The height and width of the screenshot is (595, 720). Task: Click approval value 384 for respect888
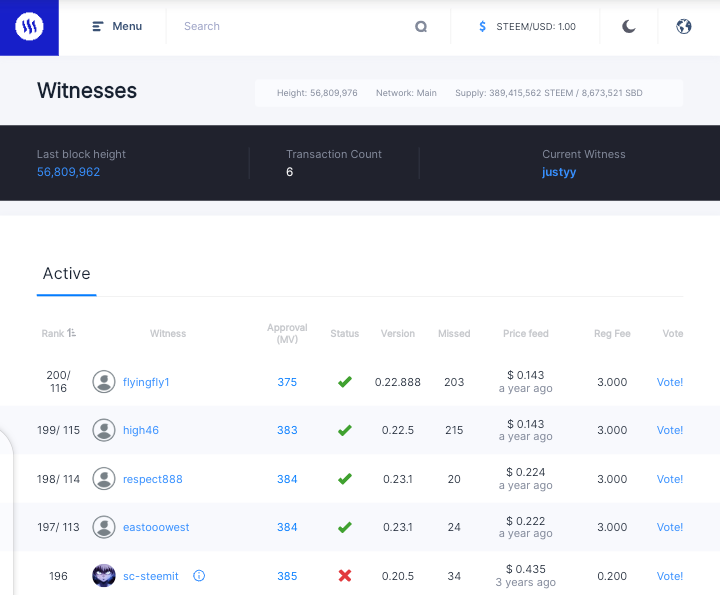click(287, 479)
